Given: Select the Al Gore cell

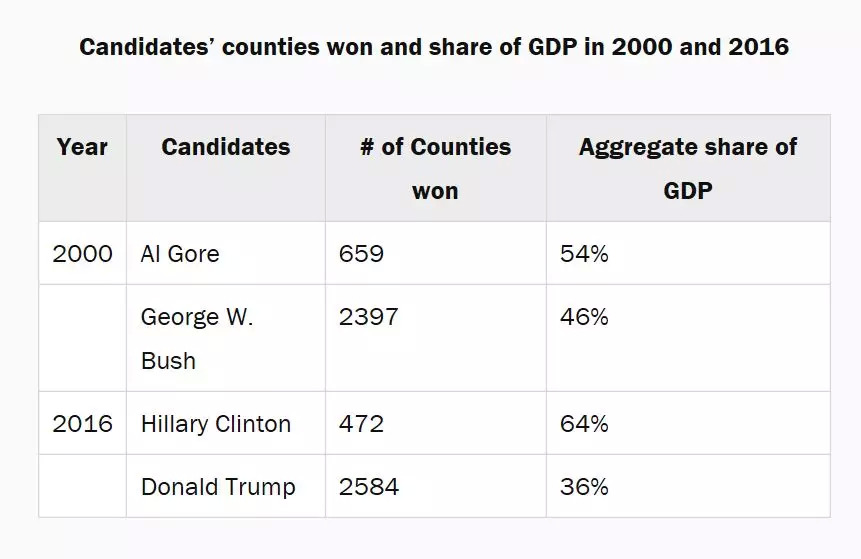Looking at the screenshot, I should click(x=180, y=253).
